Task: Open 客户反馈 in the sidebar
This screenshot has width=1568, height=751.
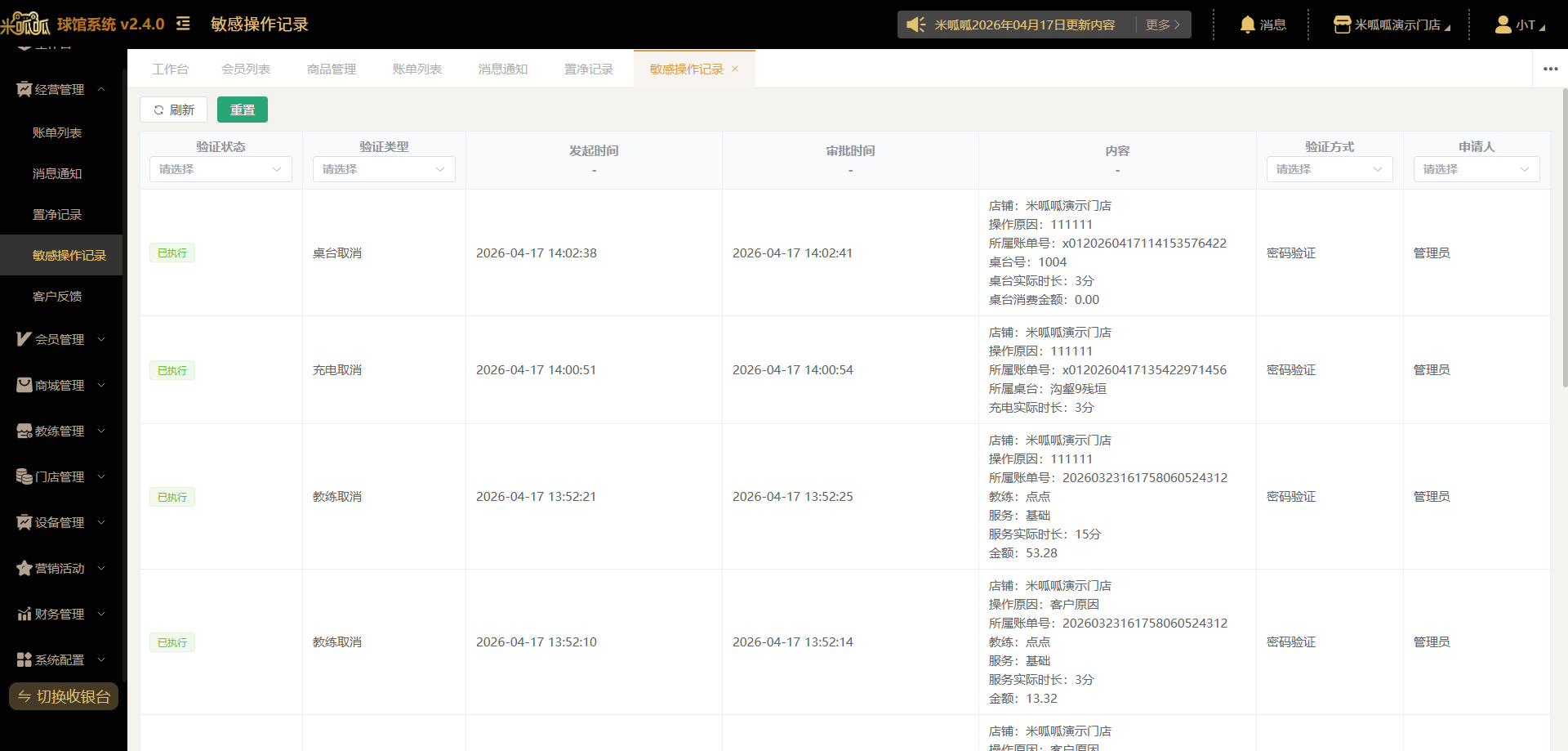Action: coord(61,296)
